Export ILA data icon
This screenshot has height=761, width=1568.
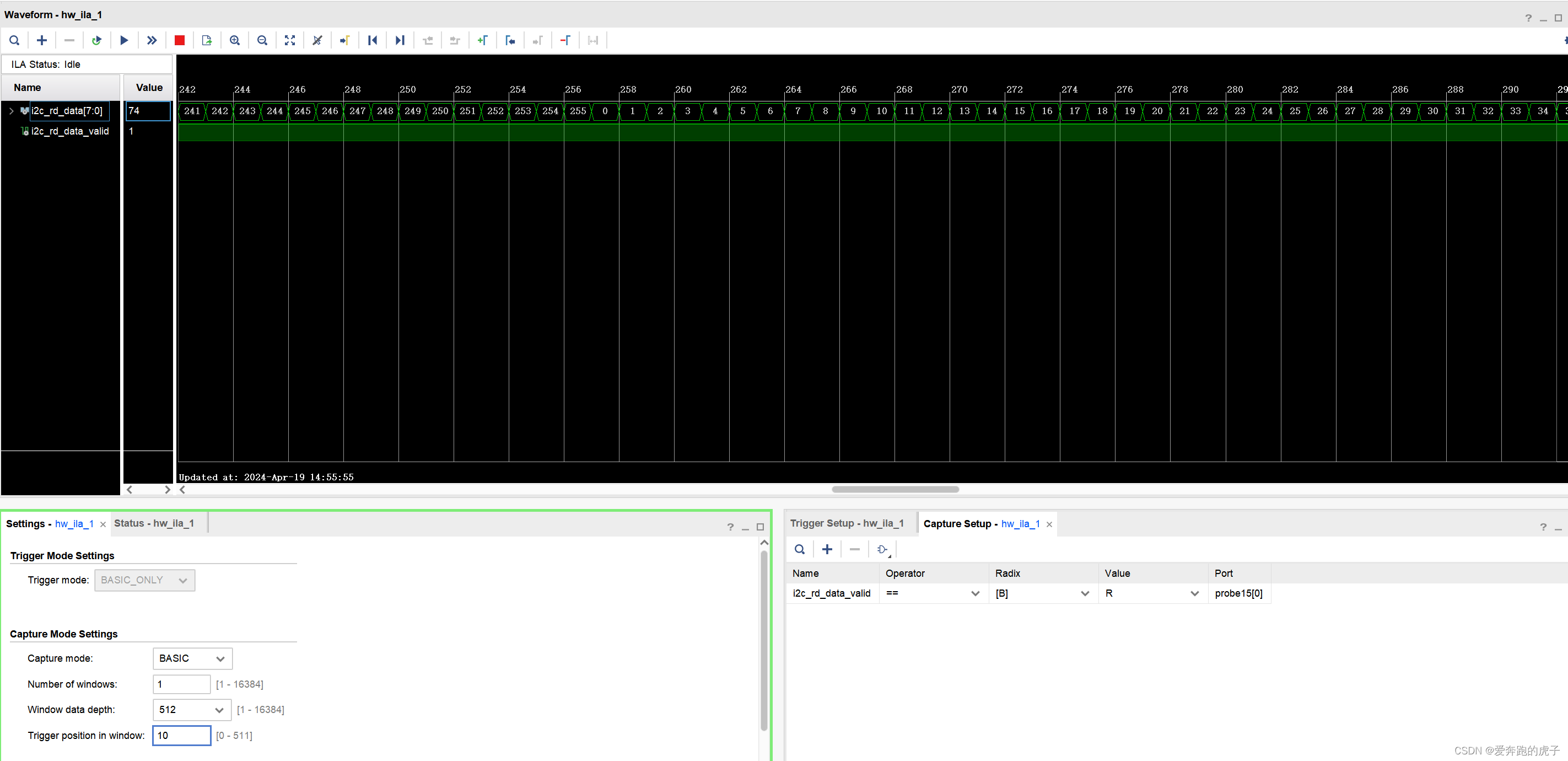coord(207,40)
